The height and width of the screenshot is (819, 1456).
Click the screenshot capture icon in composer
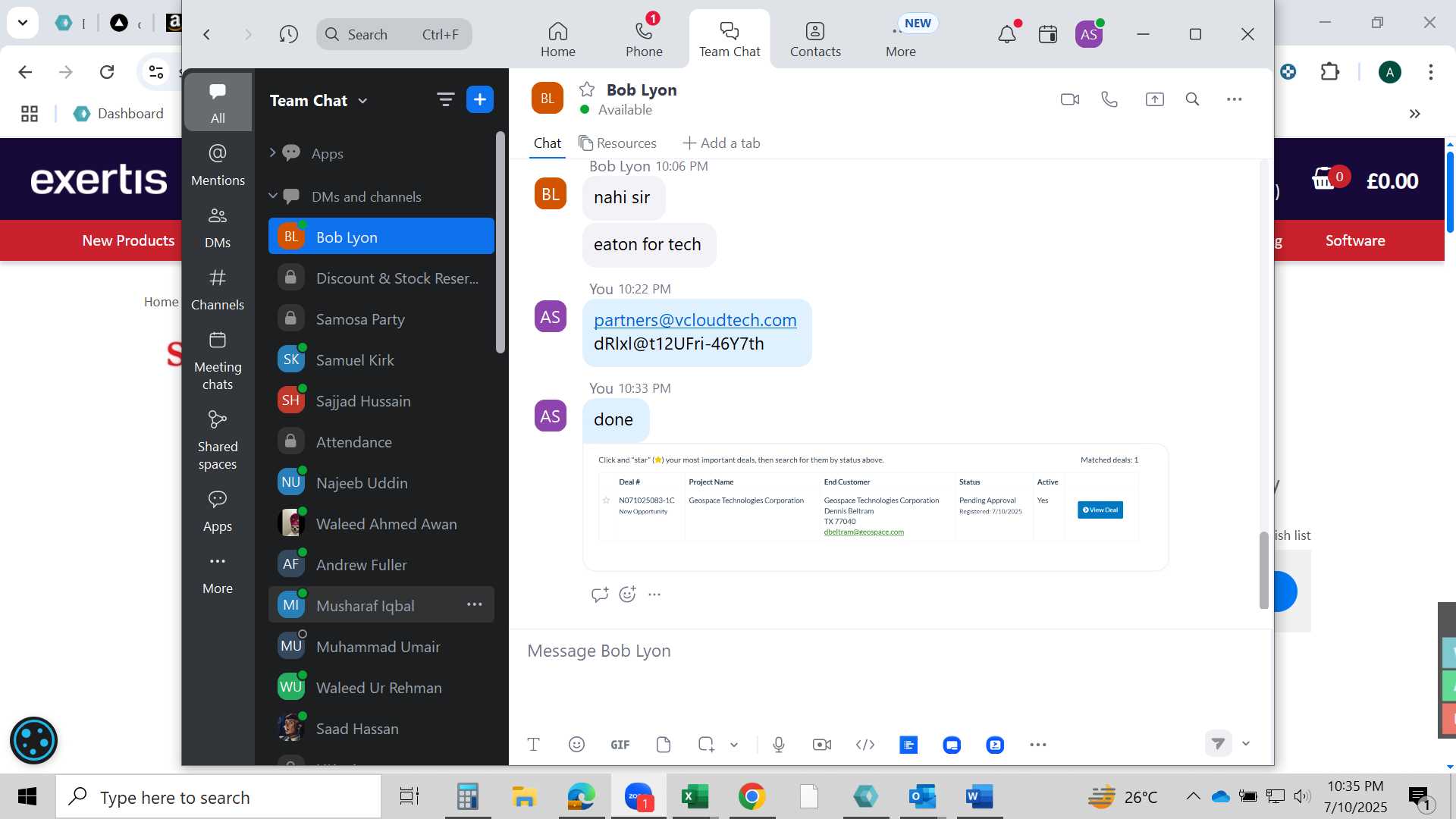(706, 745)
